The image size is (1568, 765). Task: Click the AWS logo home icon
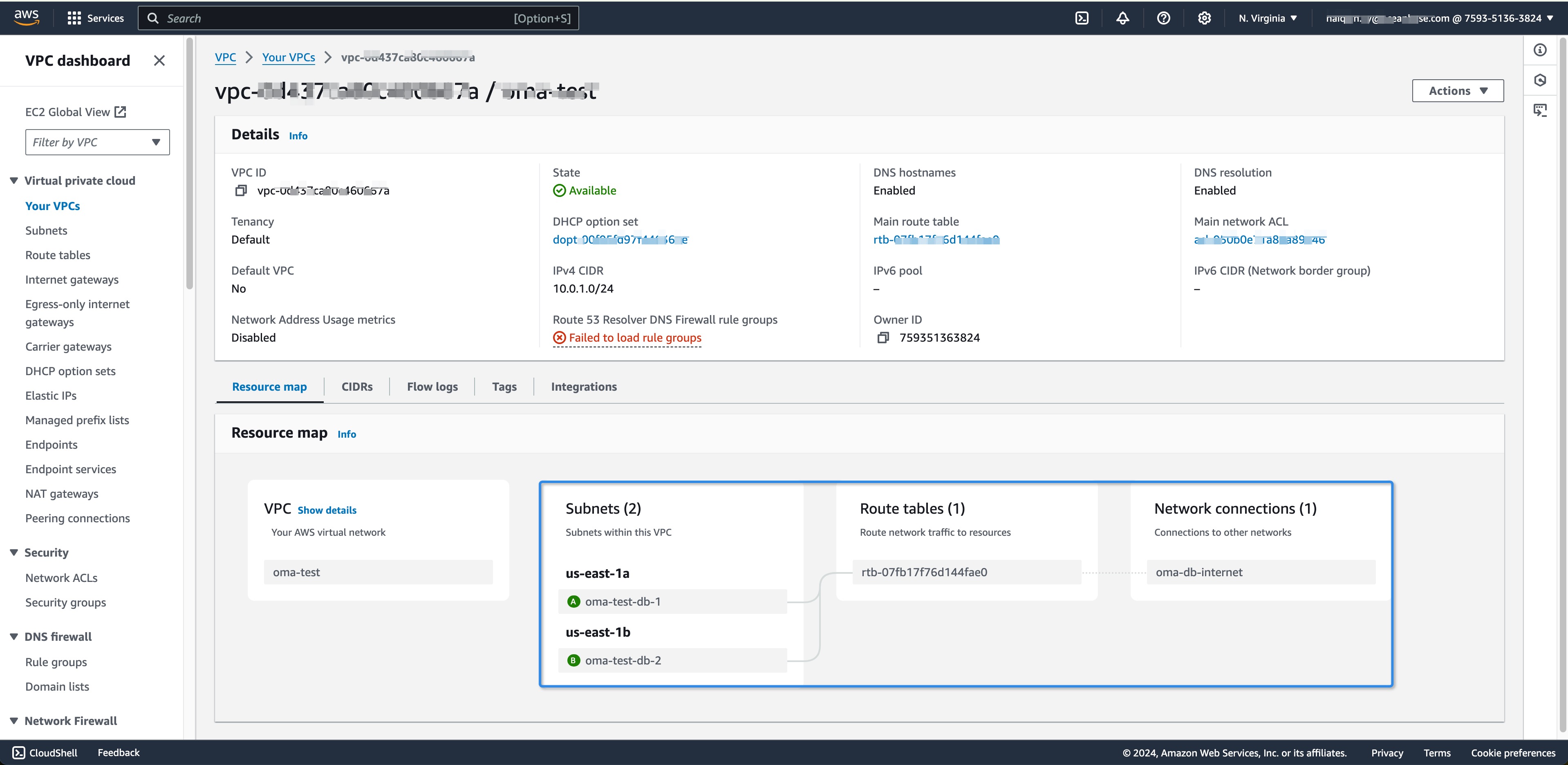(27, 18)
